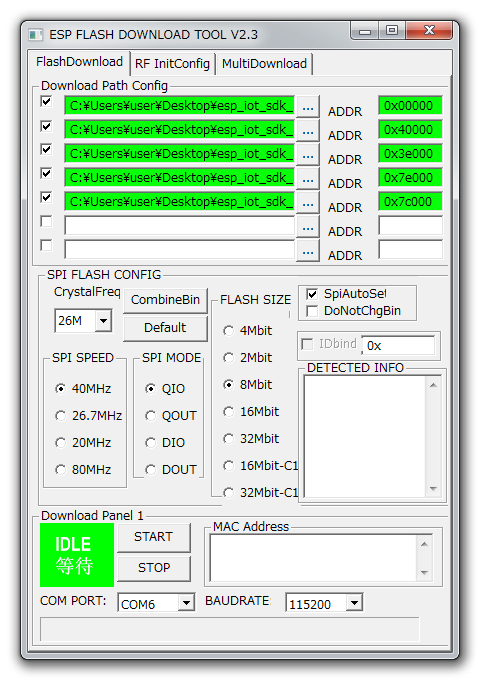Browse file for the 0x7e000 address row
The height and width of the screenshot is (680, 480).
click(x=308, y=179)
